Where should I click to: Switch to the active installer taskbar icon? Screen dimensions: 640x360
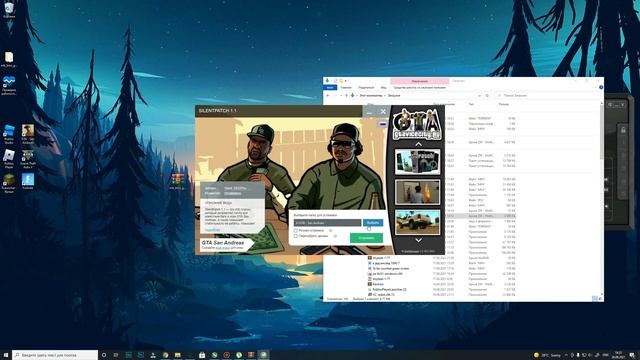click(x=263, y=355)
